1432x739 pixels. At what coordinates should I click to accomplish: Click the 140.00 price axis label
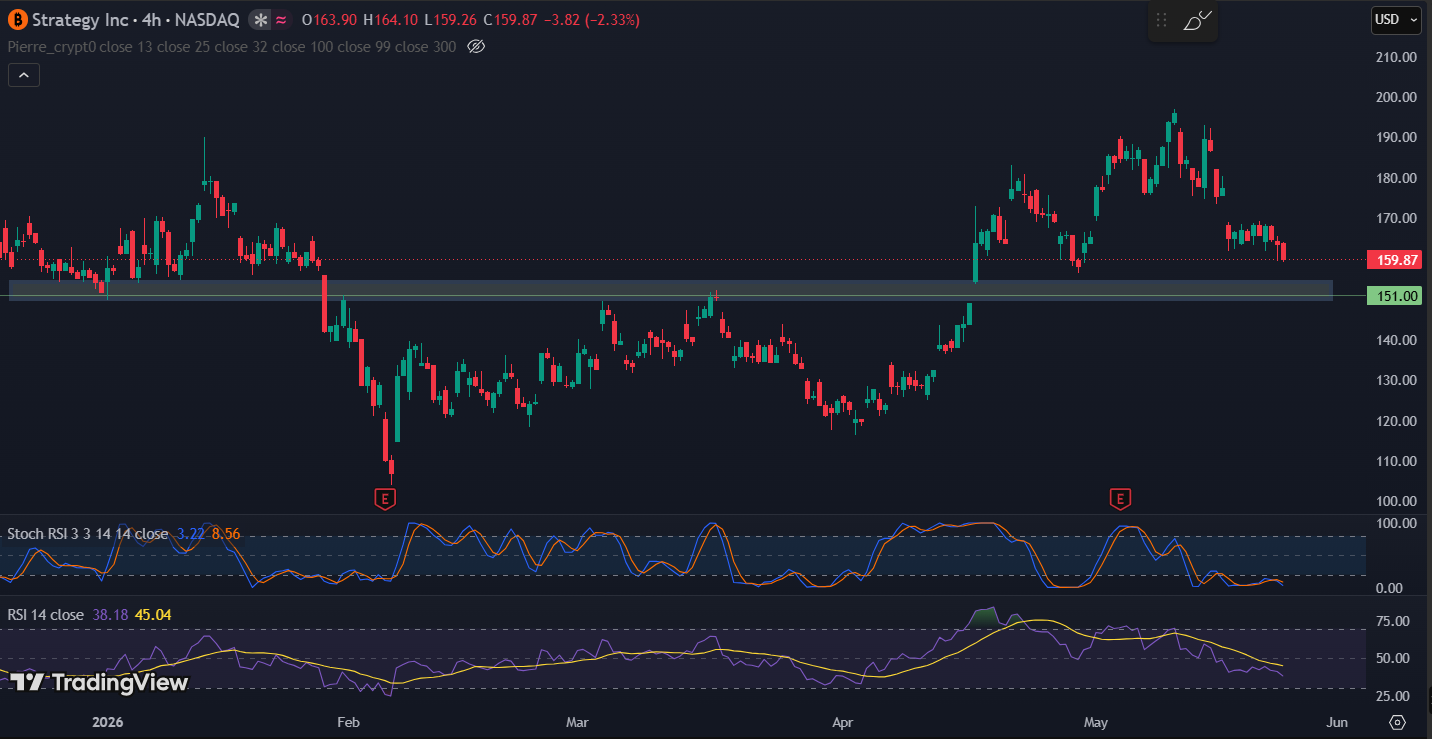[1396, 340]
